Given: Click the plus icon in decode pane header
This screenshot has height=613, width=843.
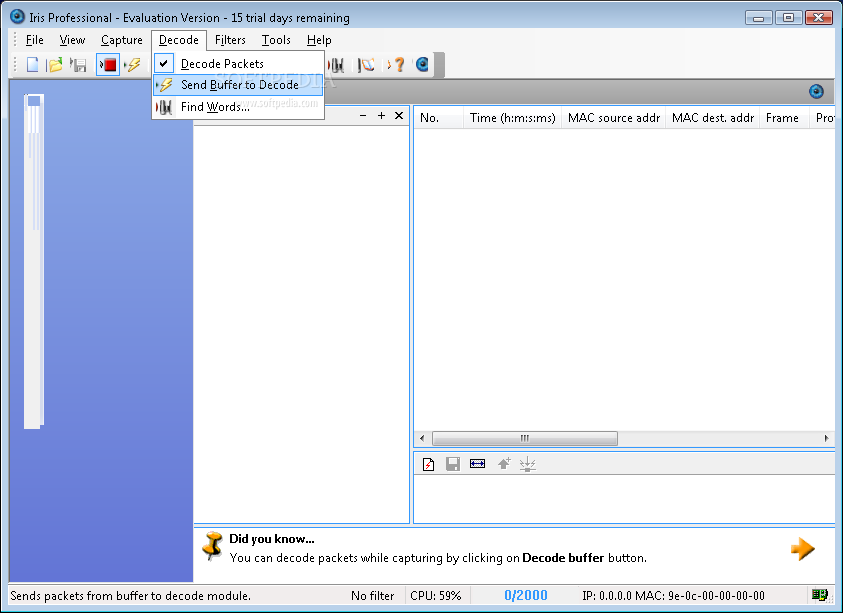Looking at the screenshot, I should 381,116.
